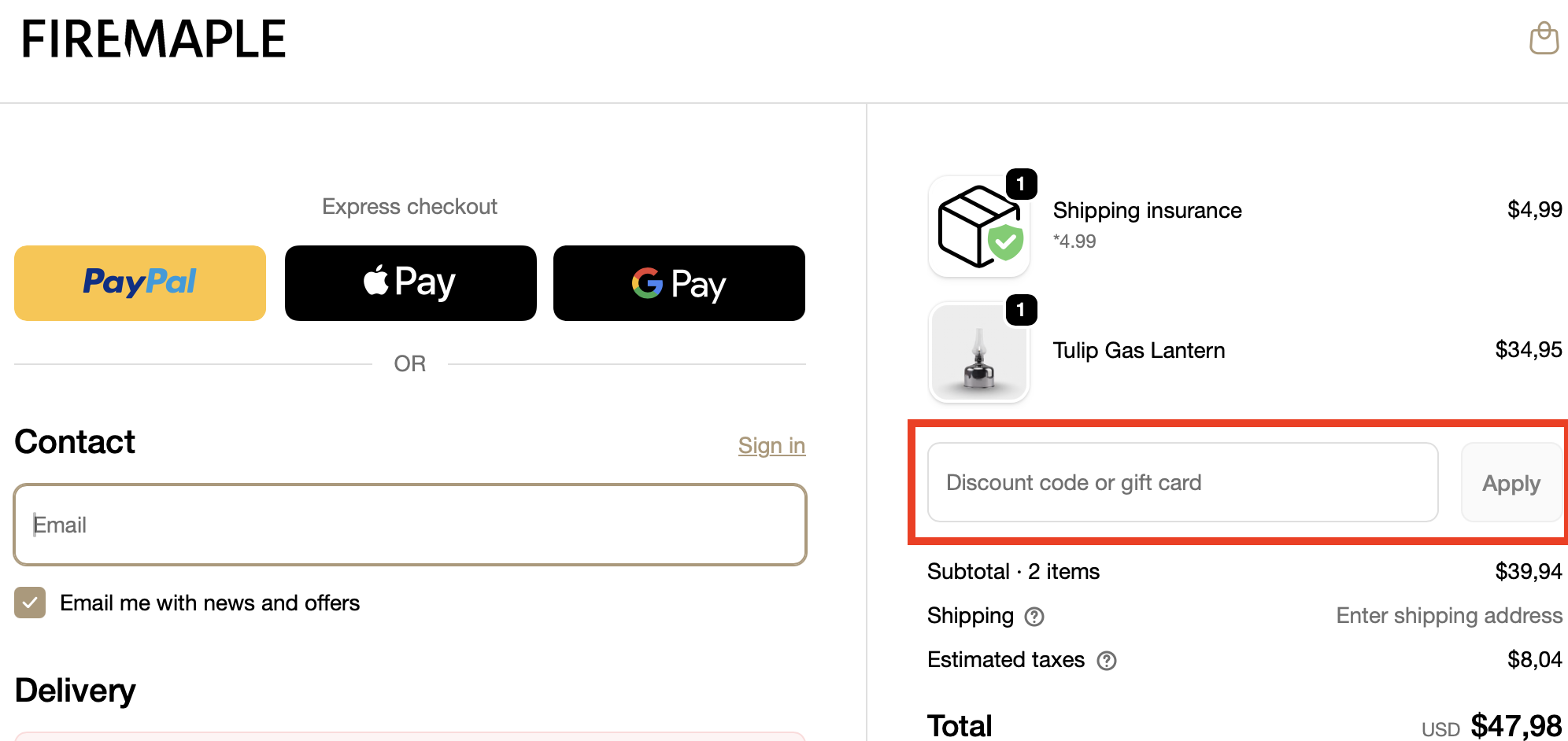Click the FIREMAPLE logo

(153, 39)
